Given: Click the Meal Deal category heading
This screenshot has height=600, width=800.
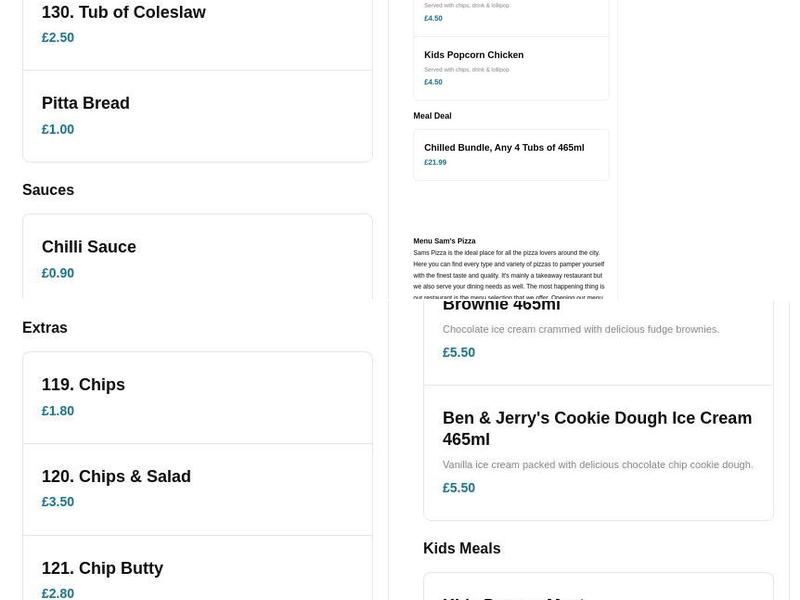Looking at the screenshot, I should point(432,116).
